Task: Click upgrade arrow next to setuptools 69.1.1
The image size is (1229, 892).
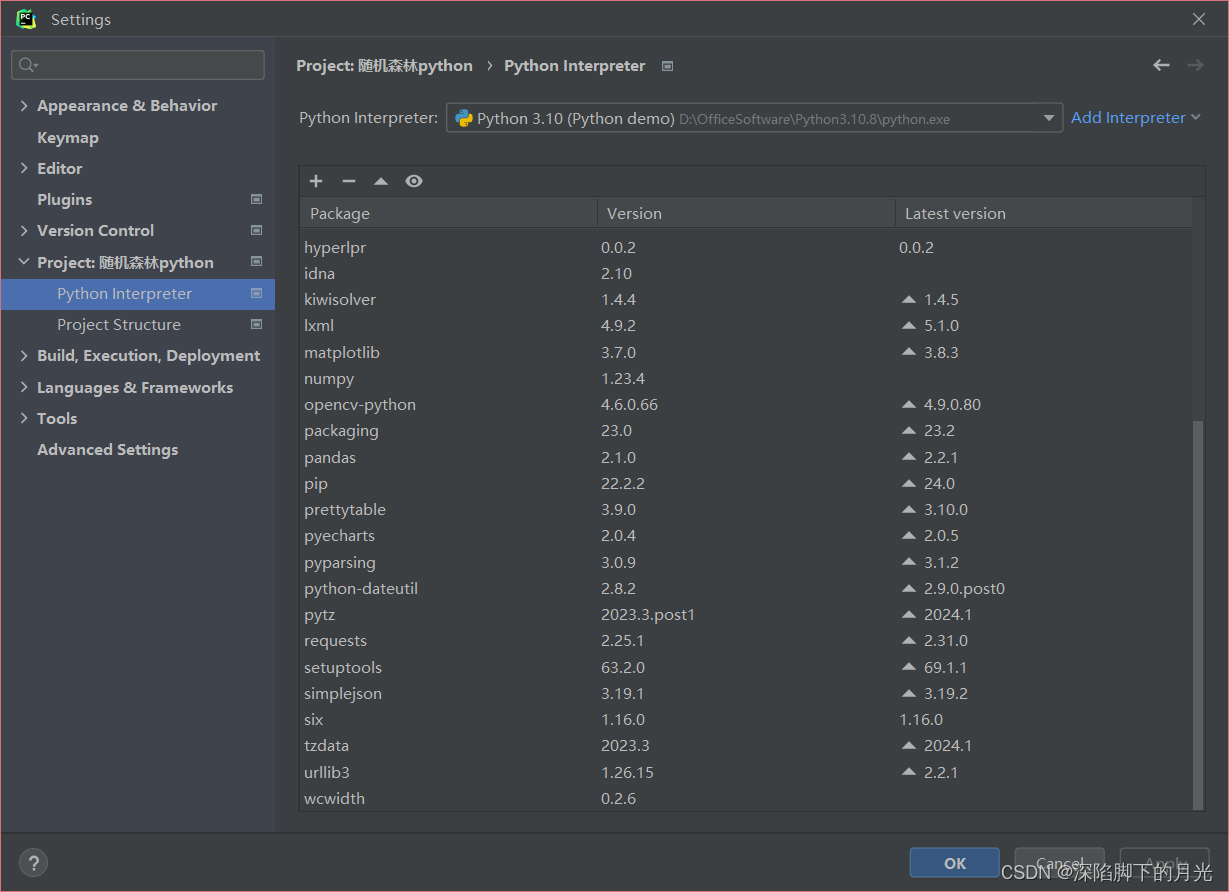Action: 909,667
